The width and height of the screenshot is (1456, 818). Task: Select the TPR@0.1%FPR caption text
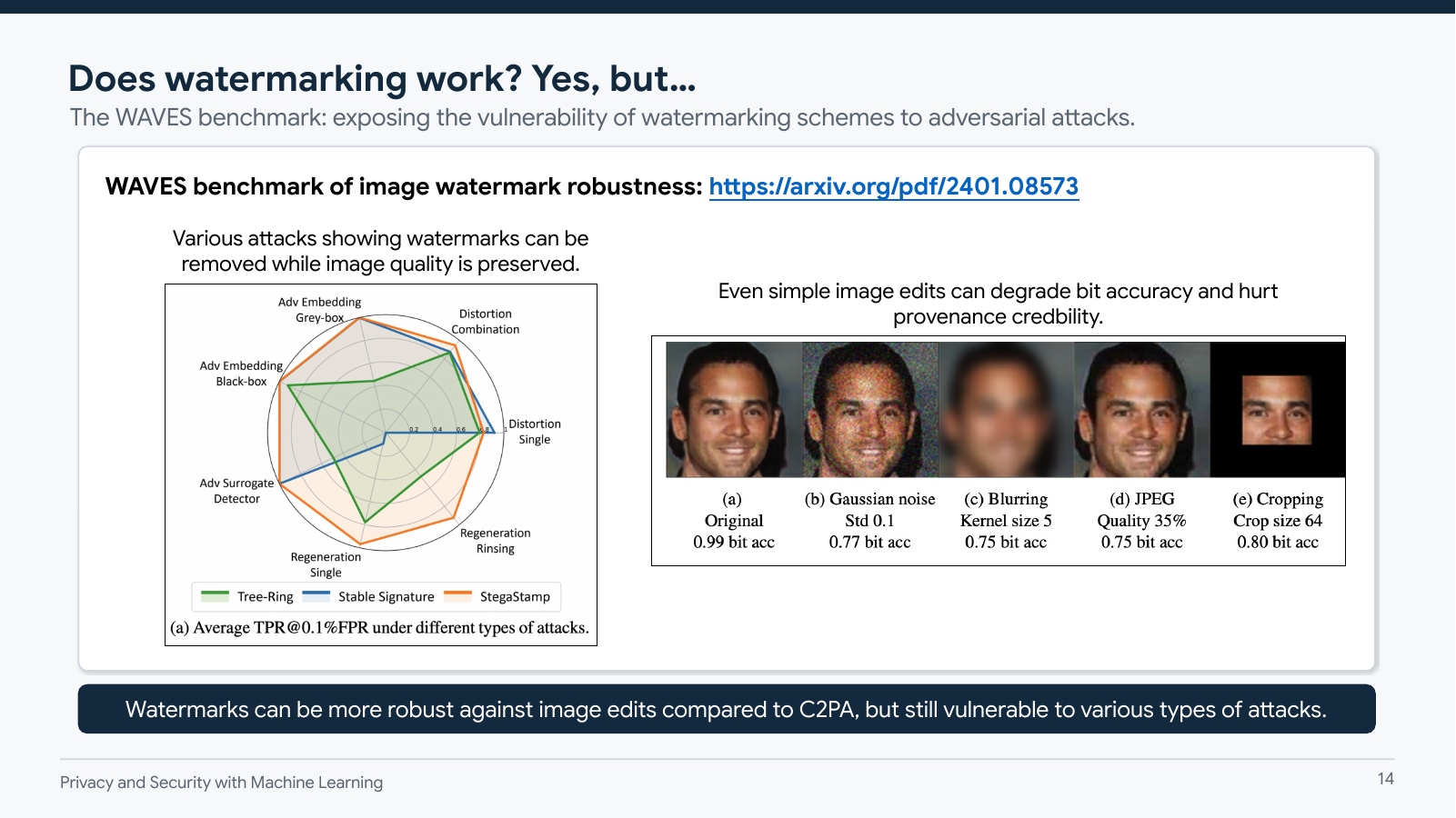(380, 627)
